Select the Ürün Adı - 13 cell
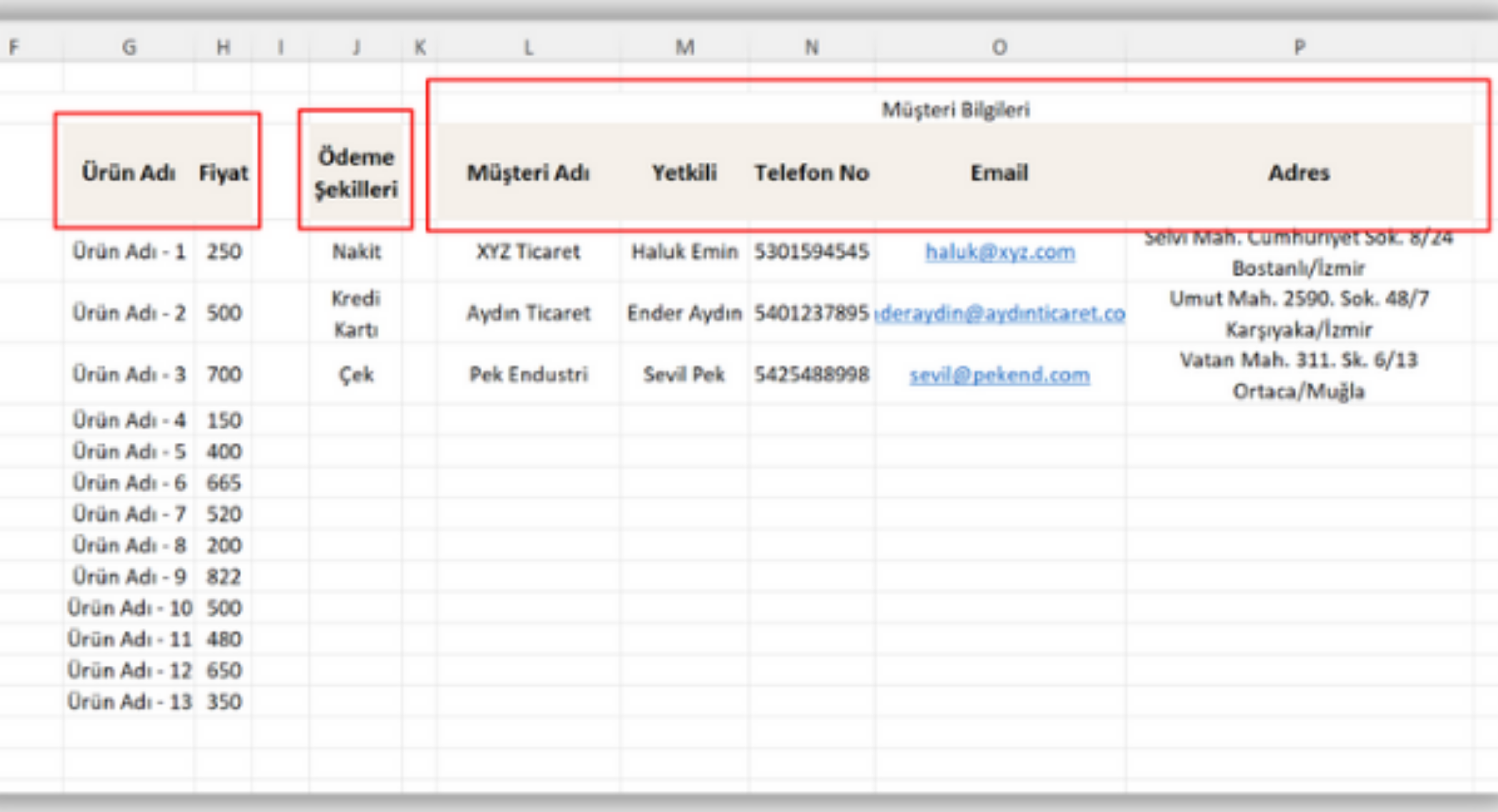The width and height of the screenshot is (1498, 812). (129, 701)
